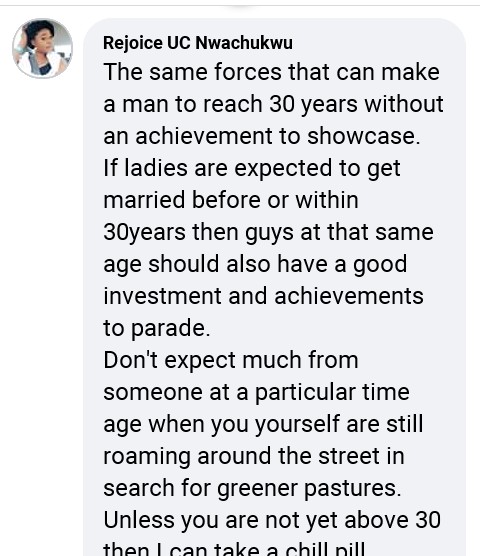
Task: Open Rejoice UC Nwachukwu's profile picture
Action: coord(43,48)
